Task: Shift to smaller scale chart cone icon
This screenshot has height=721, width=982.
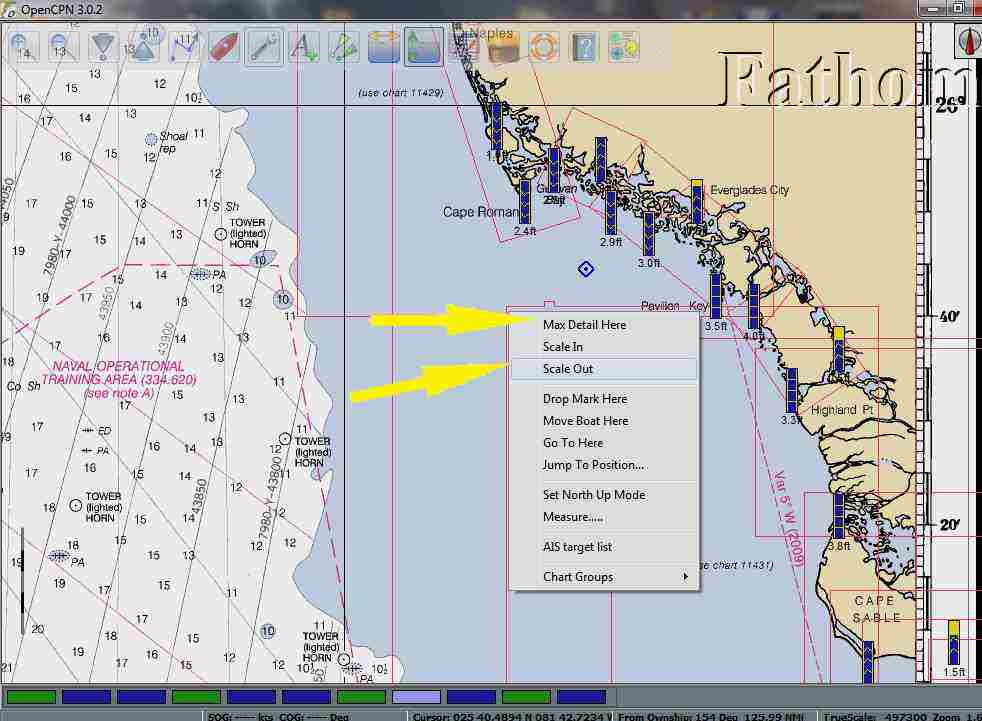Action: [x=143, y=46]
